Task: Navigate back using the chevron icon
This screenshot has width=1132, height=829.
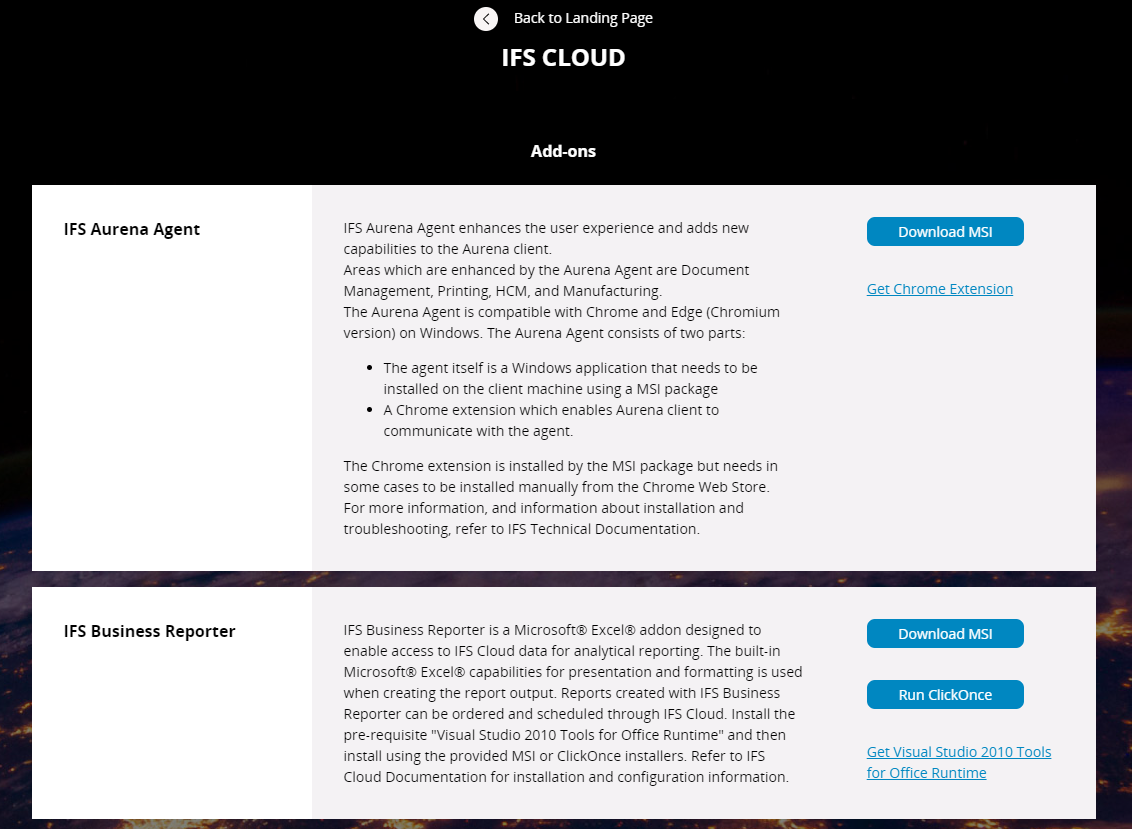Action: [486, 18]
